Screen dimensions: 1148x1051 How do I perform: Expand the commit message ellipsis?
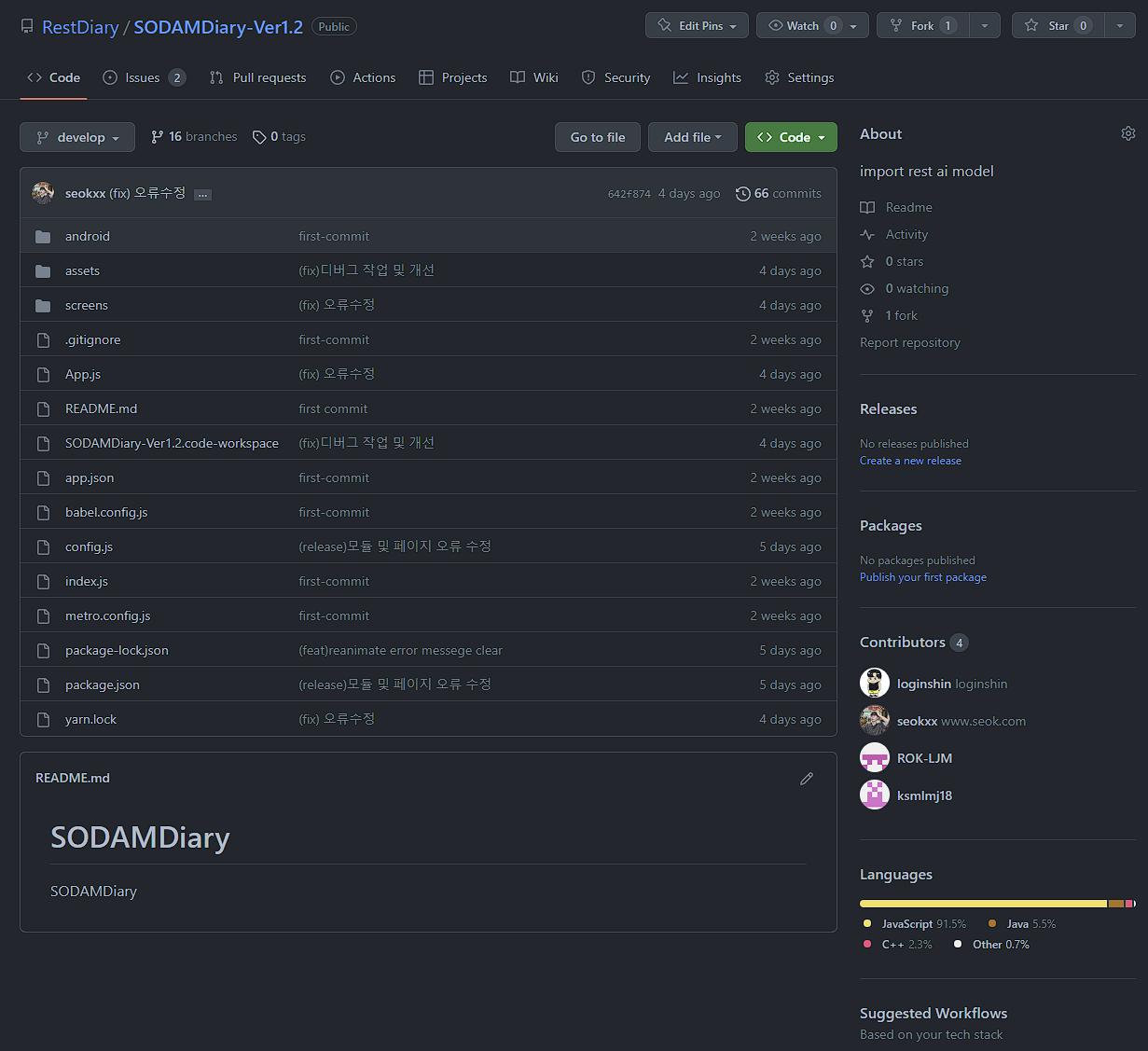coord(202,194)
